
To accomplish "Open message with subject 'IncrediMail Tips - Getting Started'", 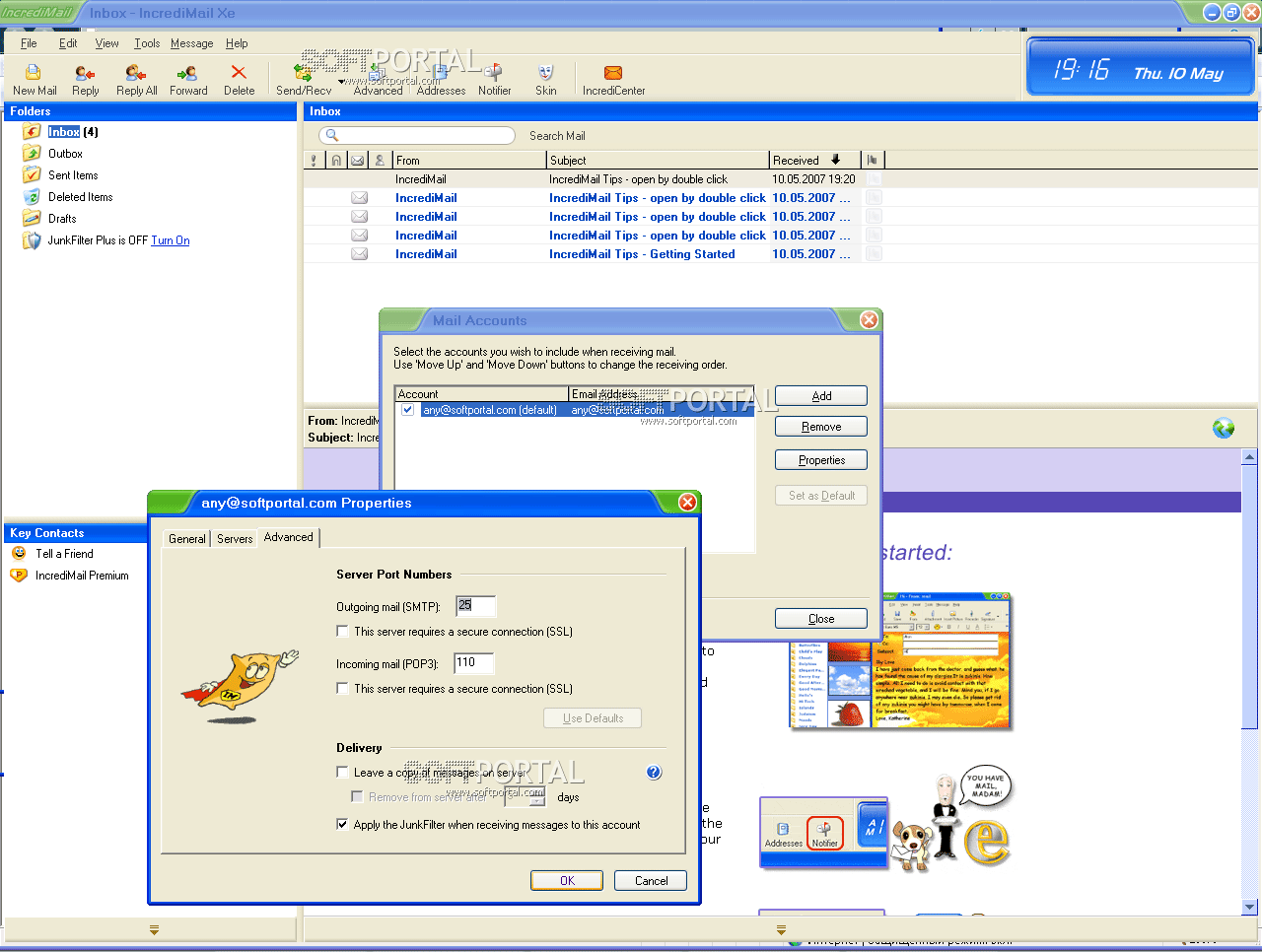I will [642, 254].
